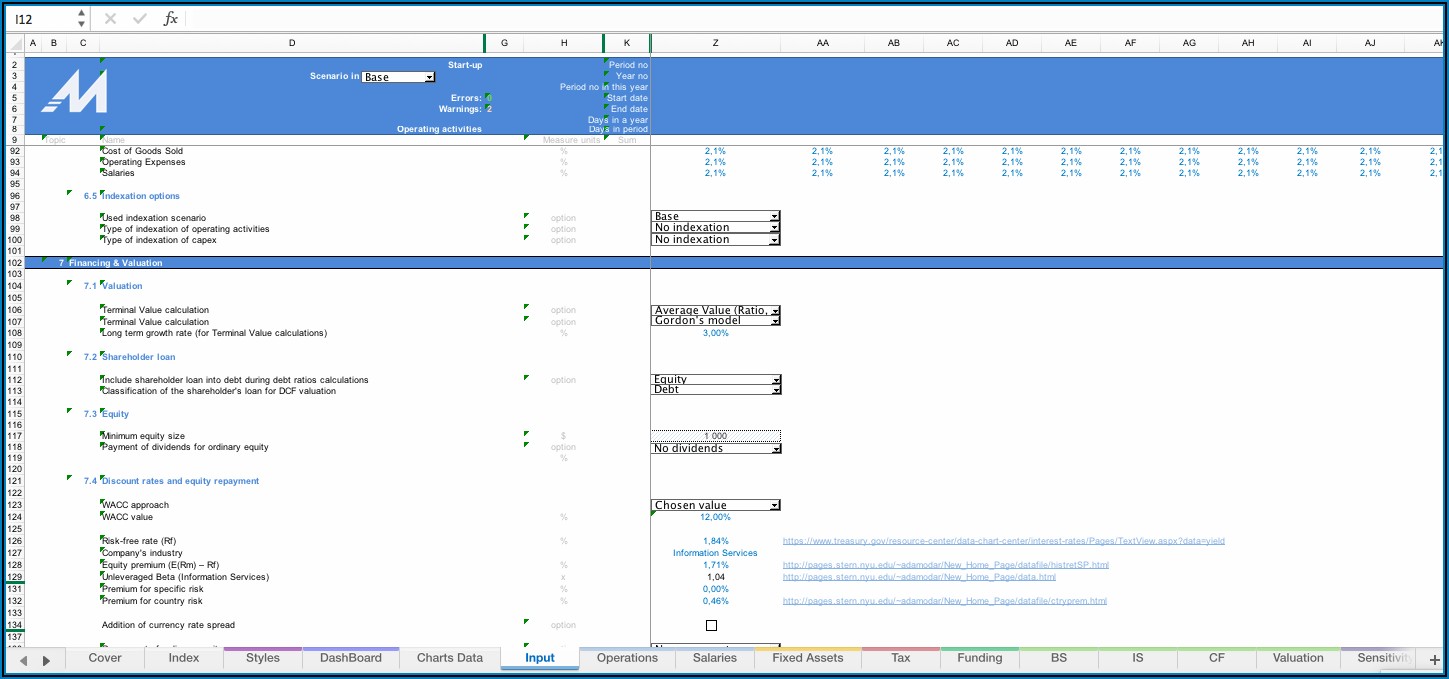Open the ctryprem.html country risk link
The height and width of the screenshot is (679, 1449).
944,601
